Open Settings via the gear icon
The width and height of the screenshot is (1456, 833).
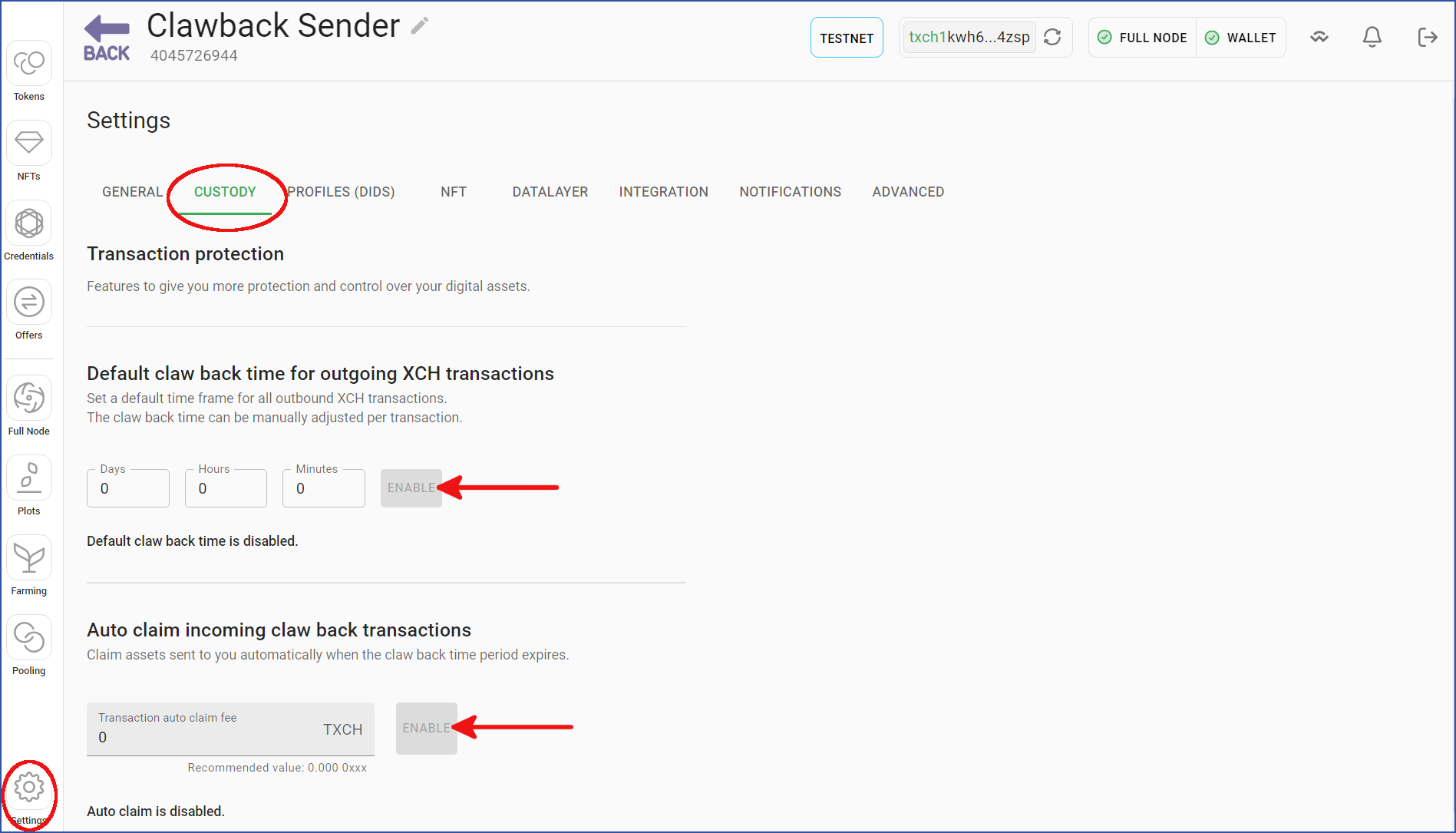click(29, 787)
